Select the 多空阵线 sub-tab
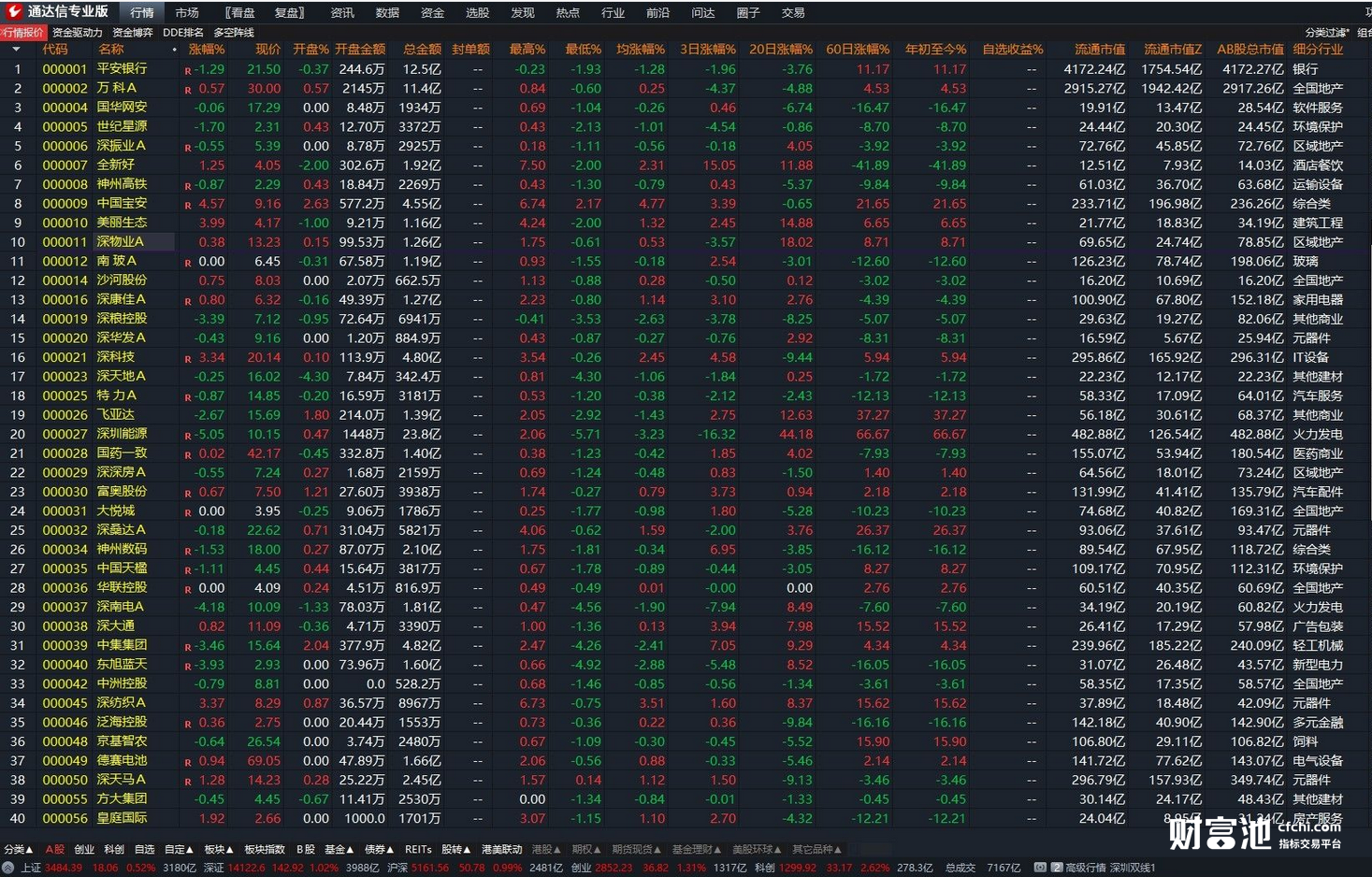Viewport: 1372px width, 877px height. (x=234, y=32)
